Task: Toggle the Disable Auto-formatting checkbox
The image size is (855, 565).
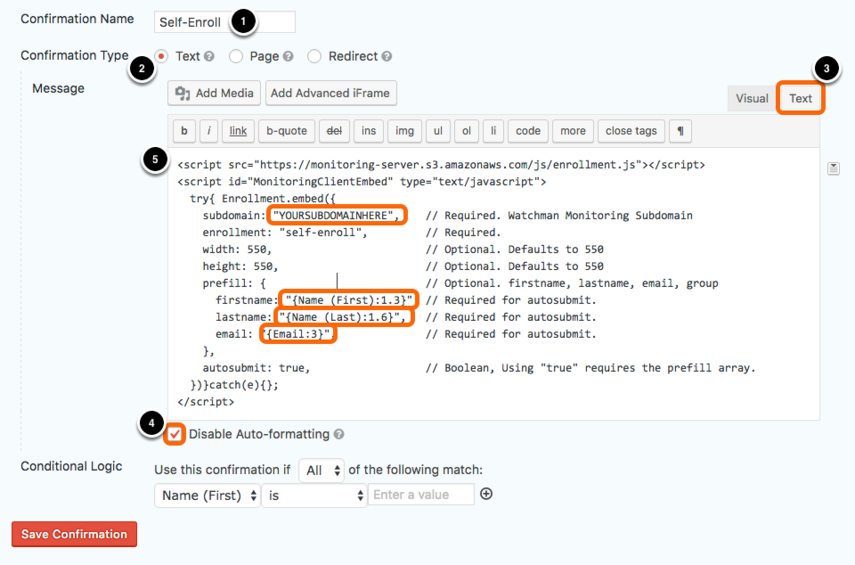Action: [x=174, y=434]
